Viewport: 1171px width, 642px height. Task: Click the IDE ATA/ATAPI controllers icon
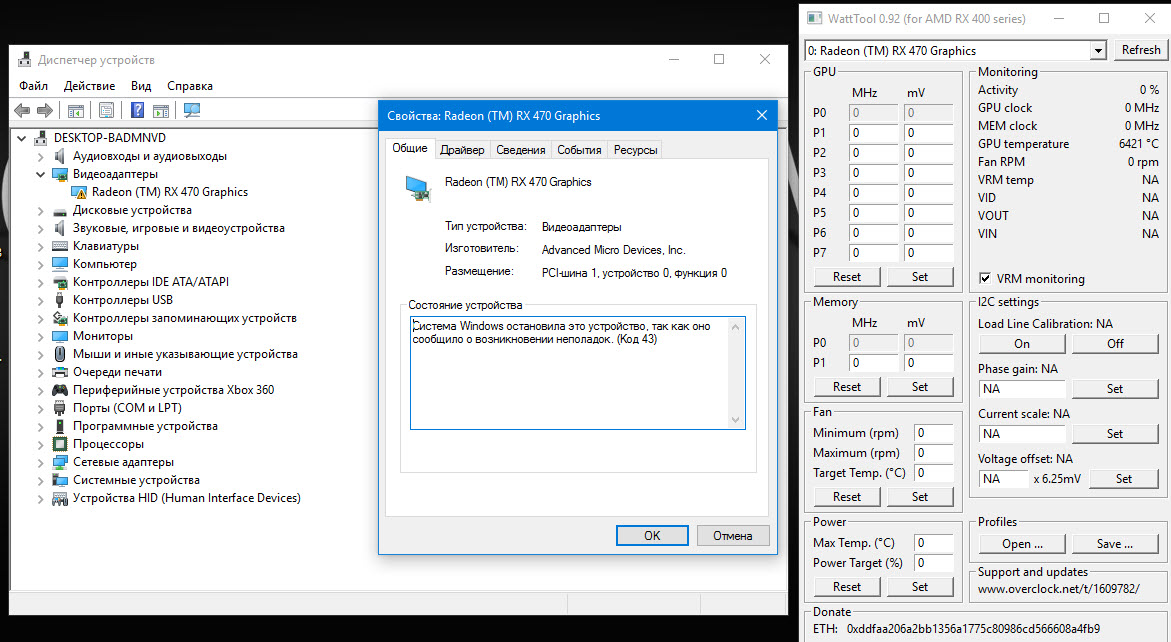pyautogui.click(x=60, y=282)
